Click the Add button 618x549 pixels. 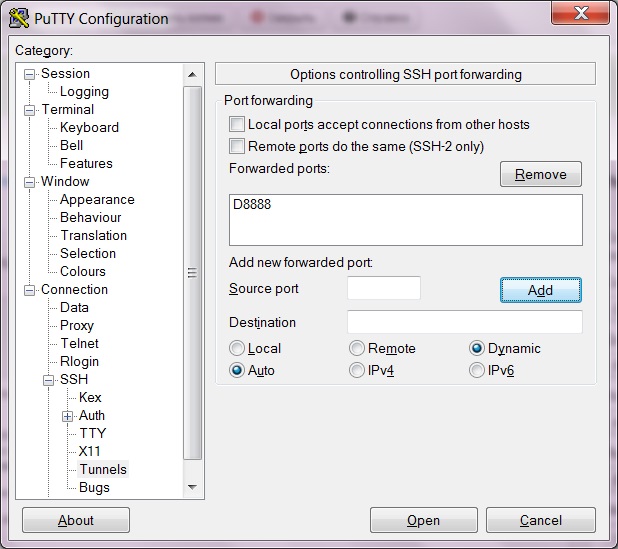click(x=541, y=290)
